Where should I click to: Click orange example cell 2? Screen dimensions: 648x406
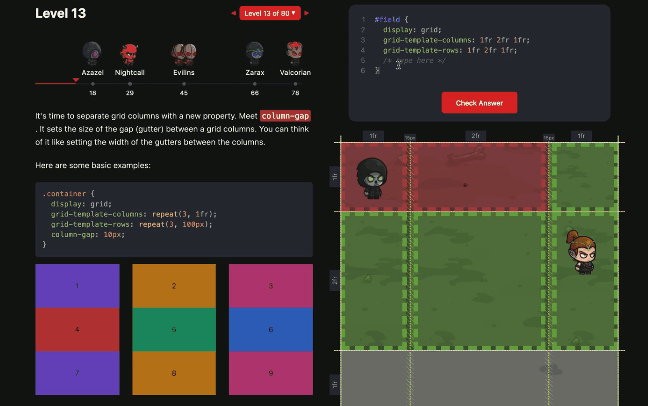[174, 286]
